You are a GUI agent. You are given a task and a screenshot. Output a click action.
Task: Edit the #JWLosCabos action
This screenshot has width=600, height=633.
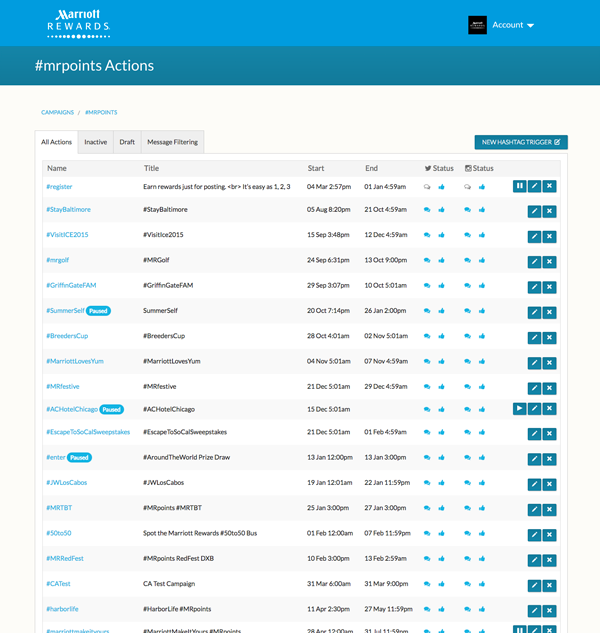click(x=534, y=484)
